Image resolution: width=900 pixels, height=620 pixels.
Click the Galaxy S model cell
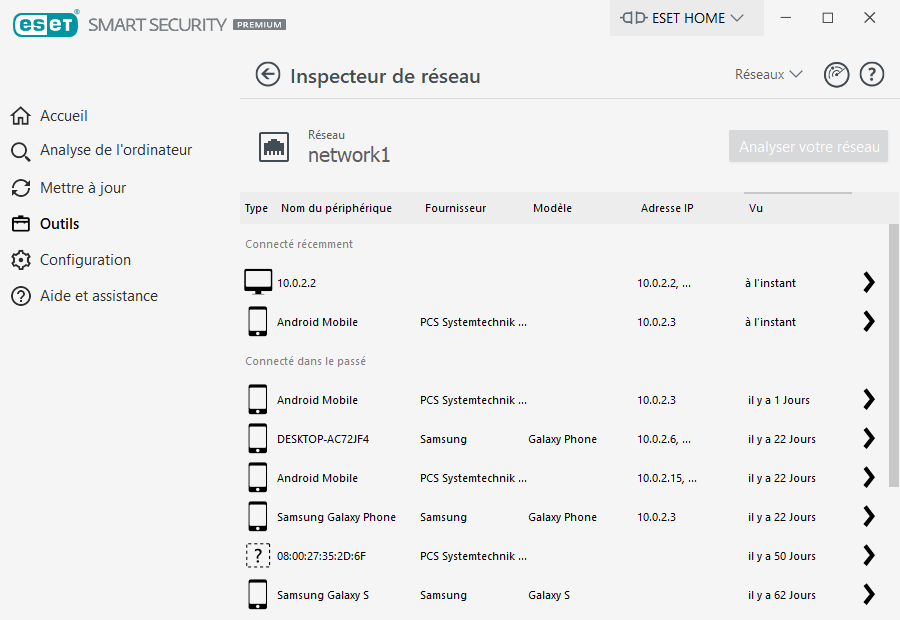tap(549, 595)
